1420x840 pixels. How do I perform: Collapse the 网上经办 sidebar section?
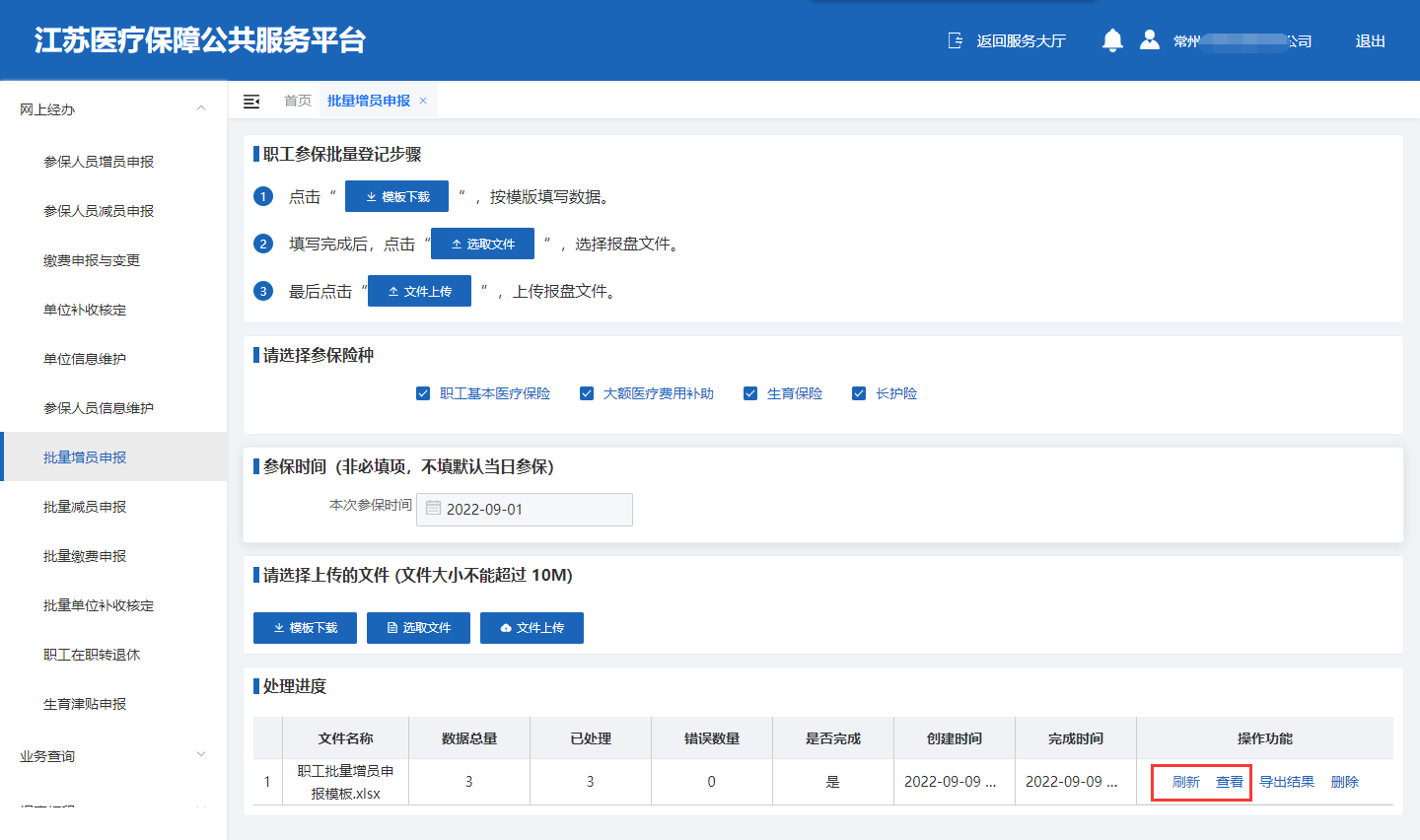(x=201, y=109)
